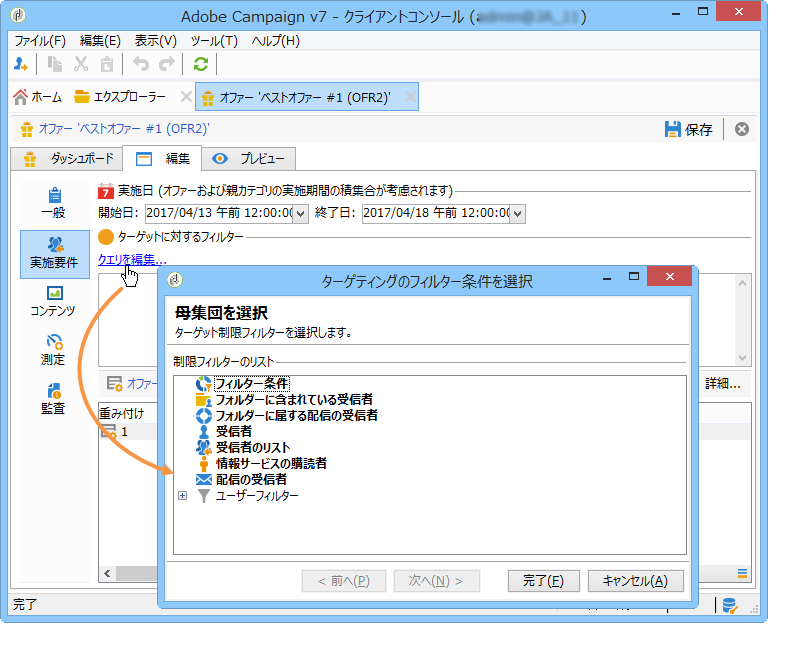The height and width of the screenshot is (649, 786).
Task: Select the weighting row with value 1
Action: (x=128, y=431)
